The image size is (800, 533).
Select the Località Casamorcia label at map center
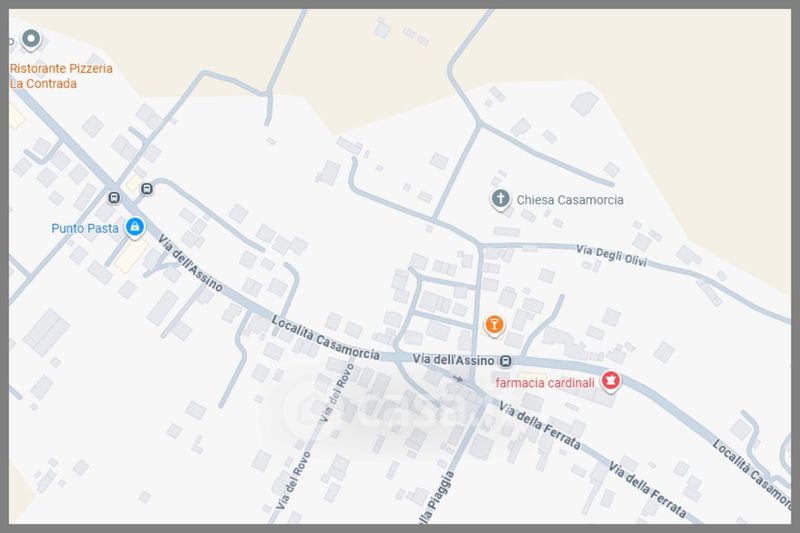coord(327,337)
